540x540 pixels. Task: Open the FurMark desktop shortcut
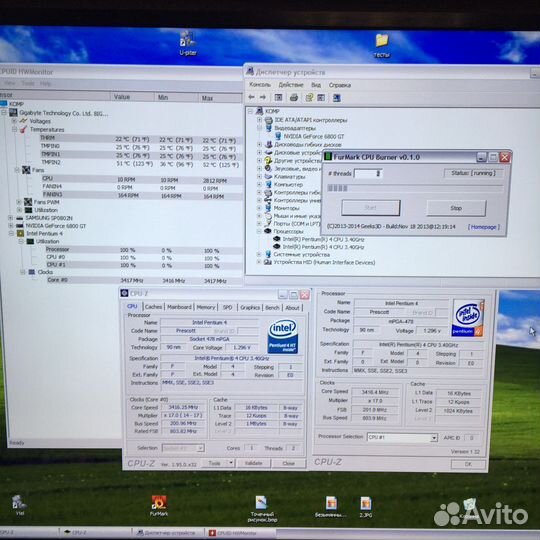tap(159, 506)
